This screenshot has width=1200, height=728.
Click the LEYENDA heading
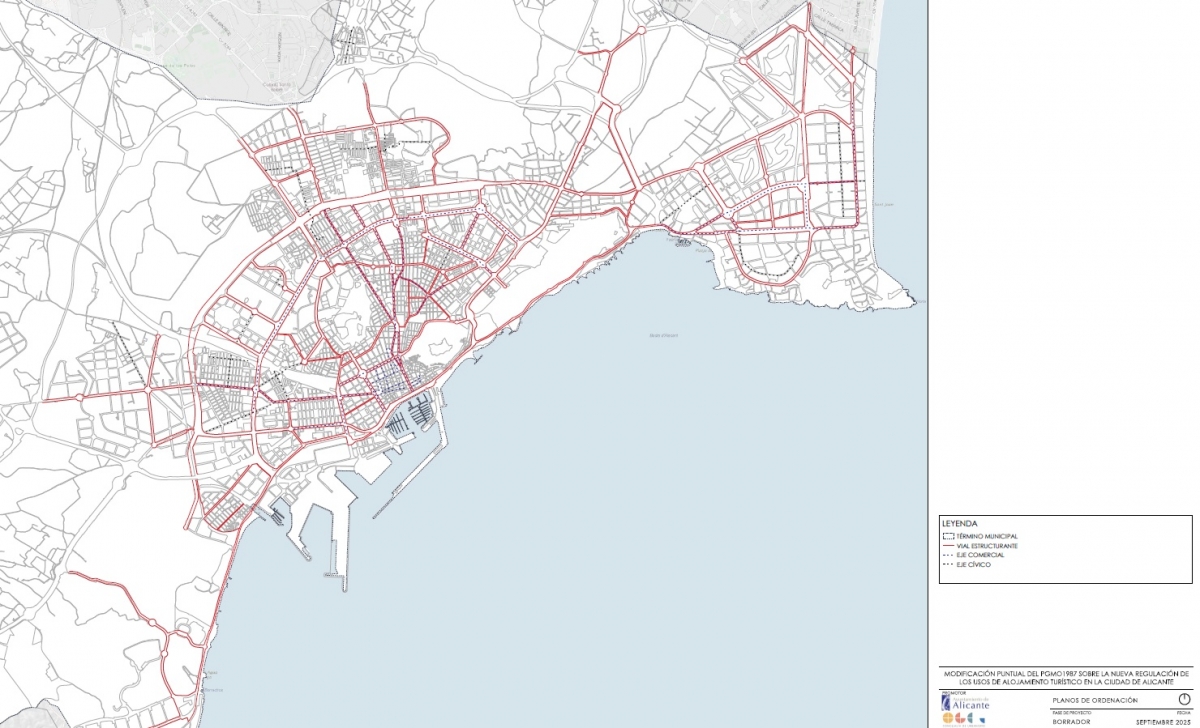coord(960,524)
